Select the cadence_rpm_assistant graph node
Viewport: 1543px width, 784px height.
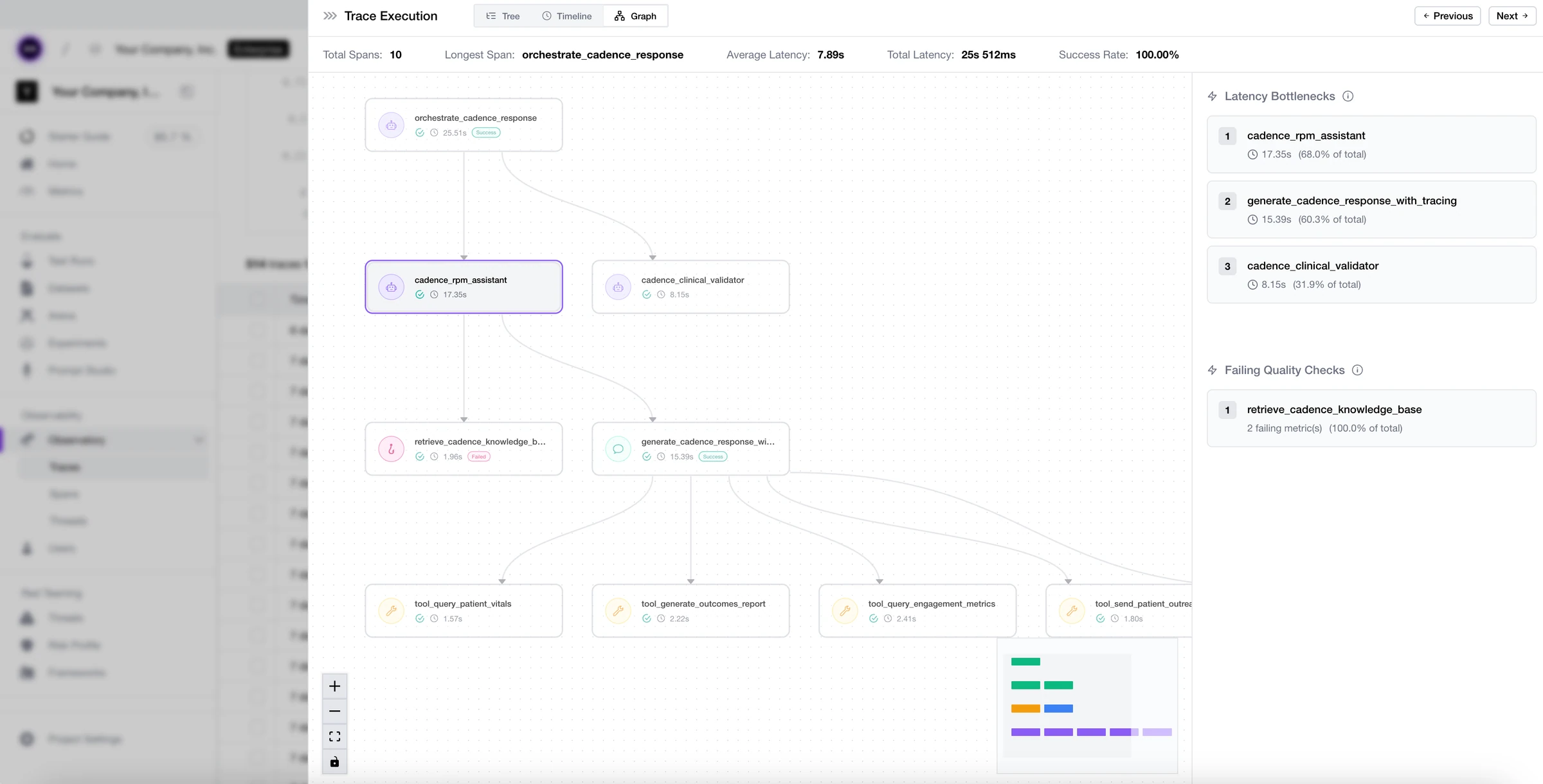464,287
